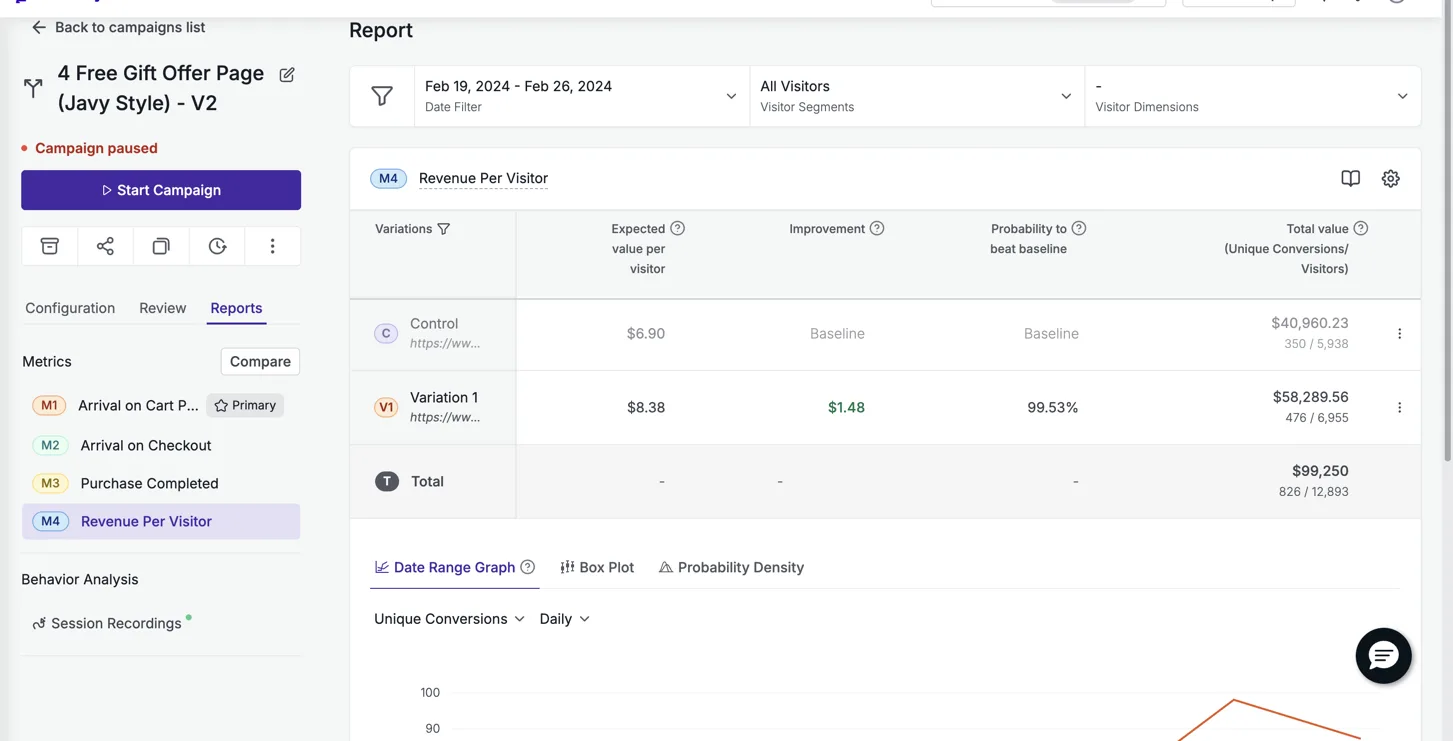
Task: Click the Variations column filter icon
Action: click(x=444, y=229)
